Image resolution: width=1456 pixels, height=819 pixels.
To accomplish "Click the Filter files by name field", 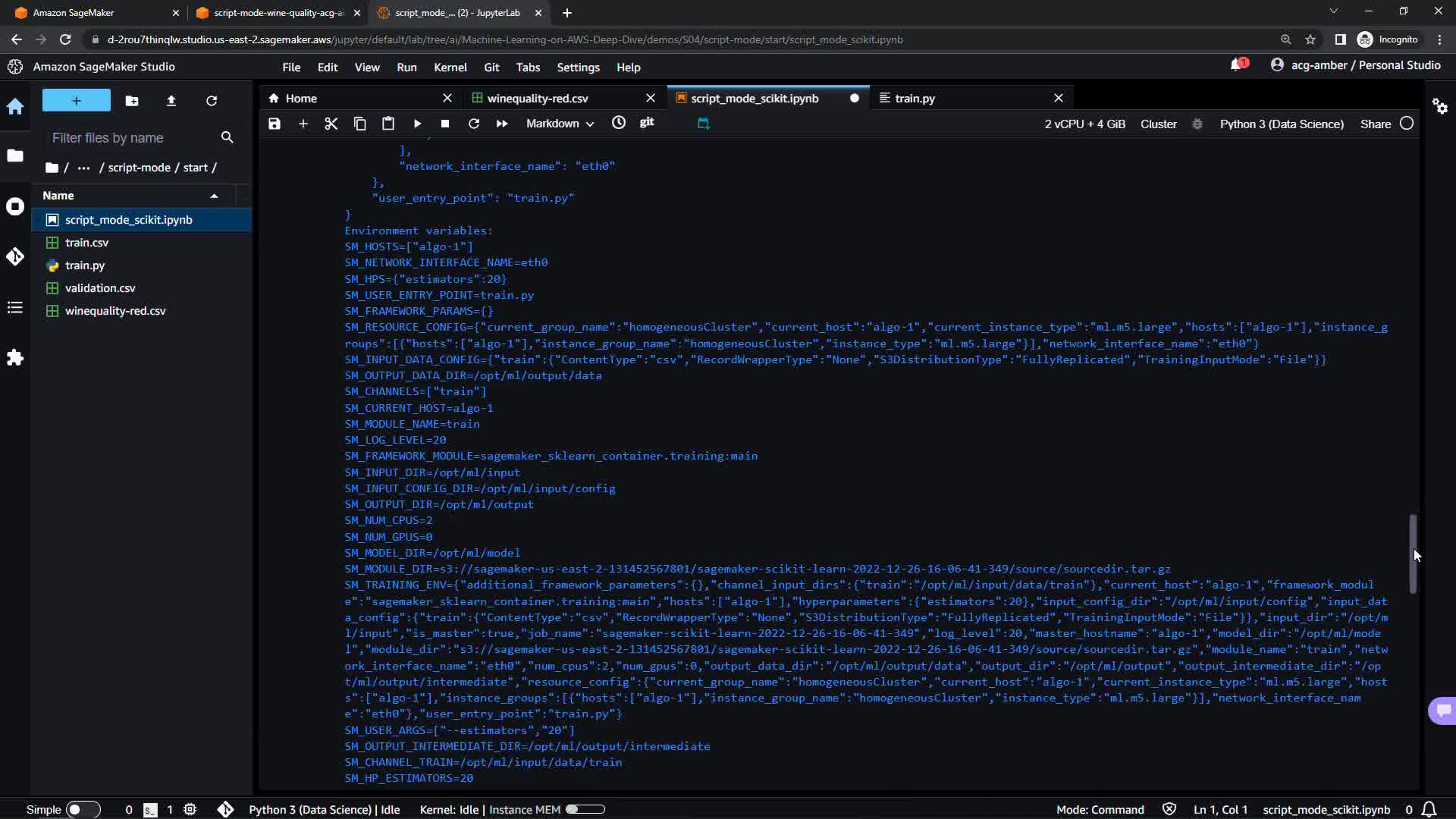I will [133, 138].
